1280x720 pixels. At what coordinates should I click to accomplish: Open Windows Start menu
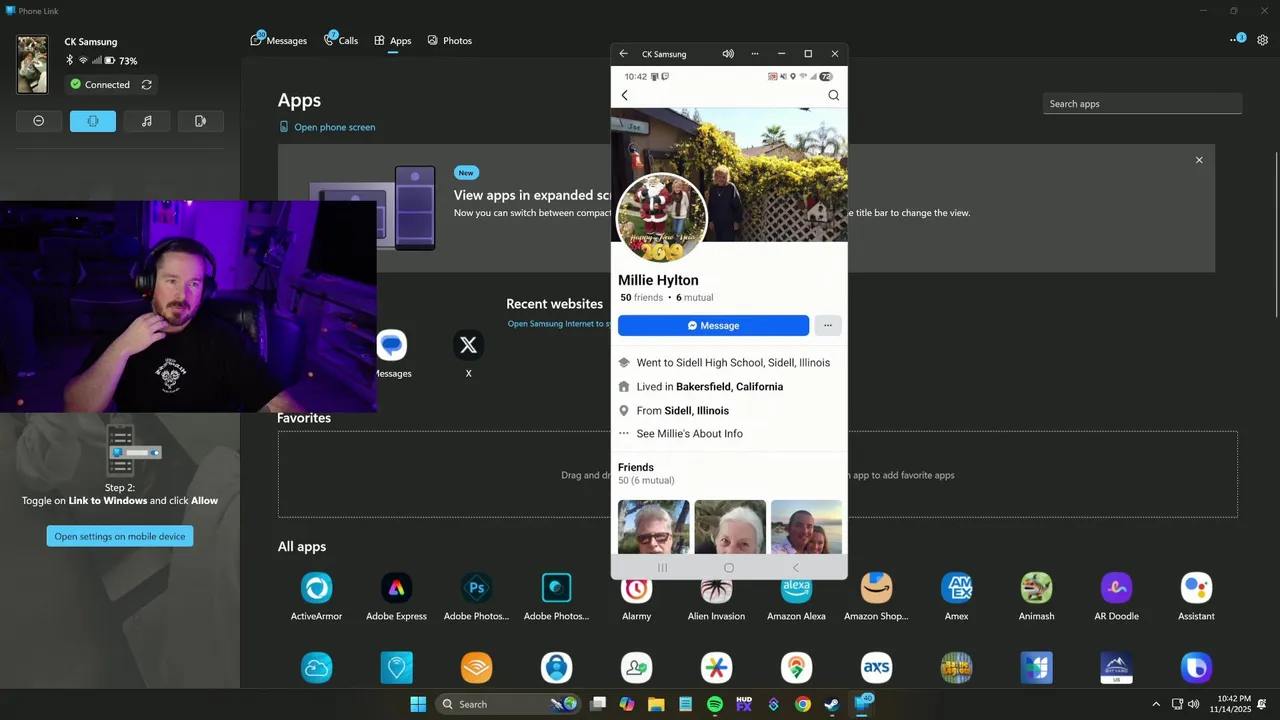[418, 704]
